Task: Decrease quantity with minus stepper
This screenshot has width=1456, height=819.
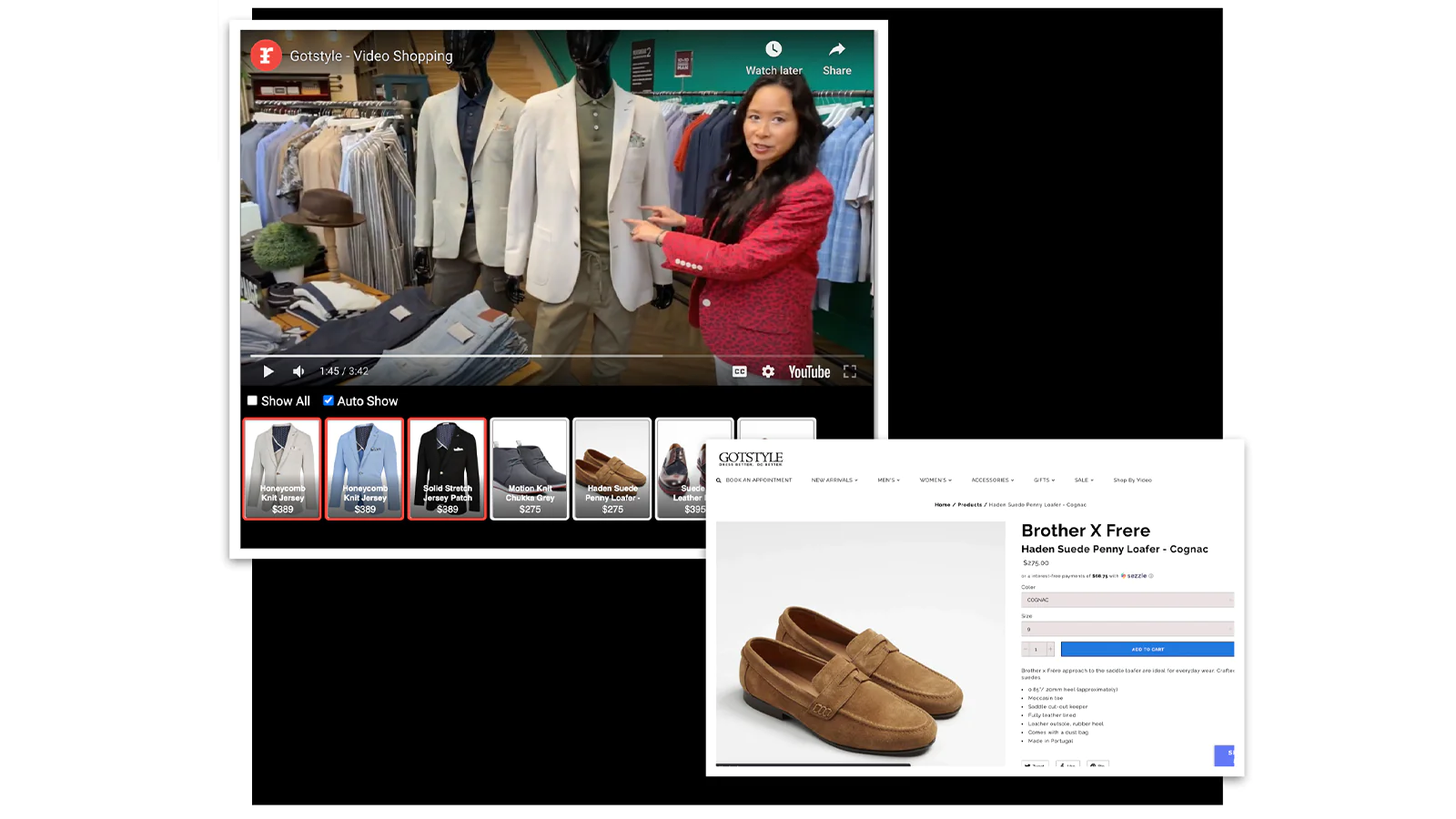Action: pos(1026,650)
